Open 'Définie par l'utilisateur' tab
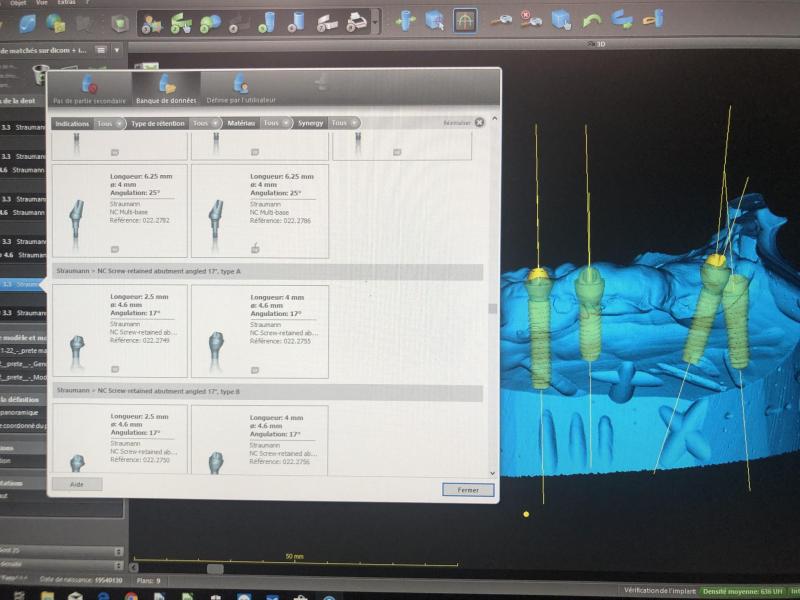This screenshot has width=800, height=600. click(x=241, y=89)
